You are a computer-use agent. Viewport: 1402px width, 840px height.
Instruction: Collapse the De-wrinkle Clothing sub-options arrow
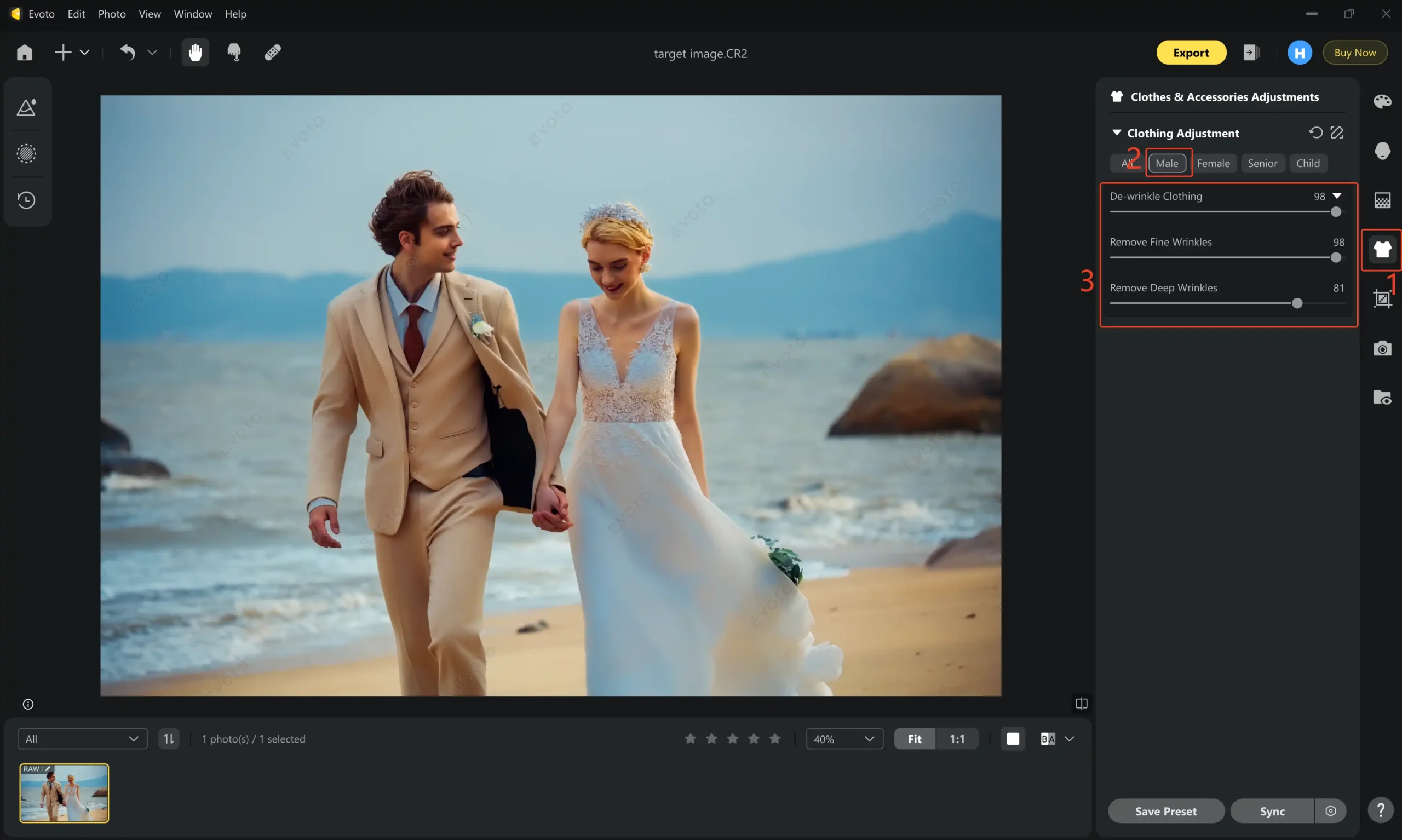pyautogui.click(x=1337, y=196)
